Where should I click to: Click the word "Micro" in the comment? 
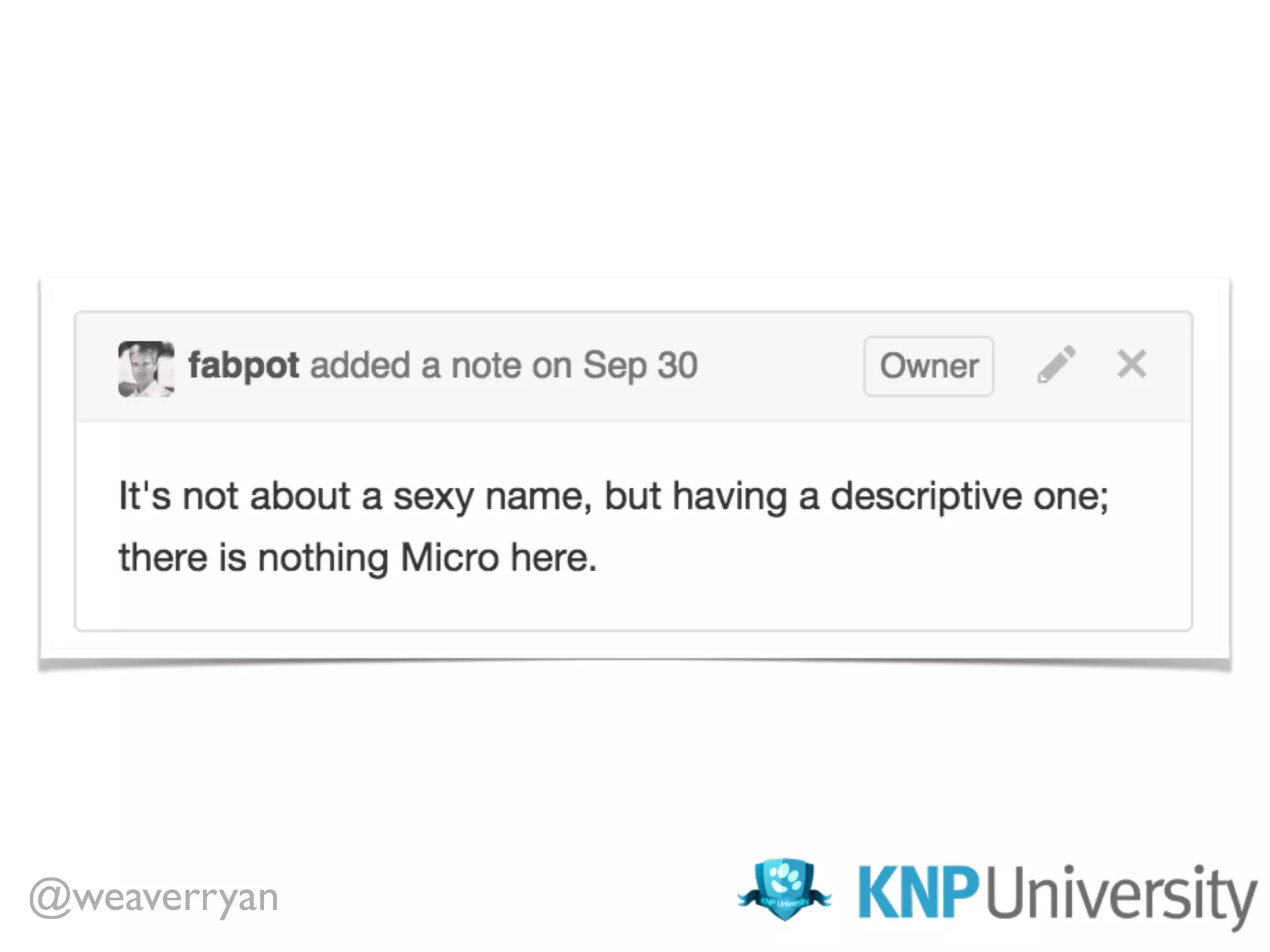pyautogui.click(x=450, y=557)
